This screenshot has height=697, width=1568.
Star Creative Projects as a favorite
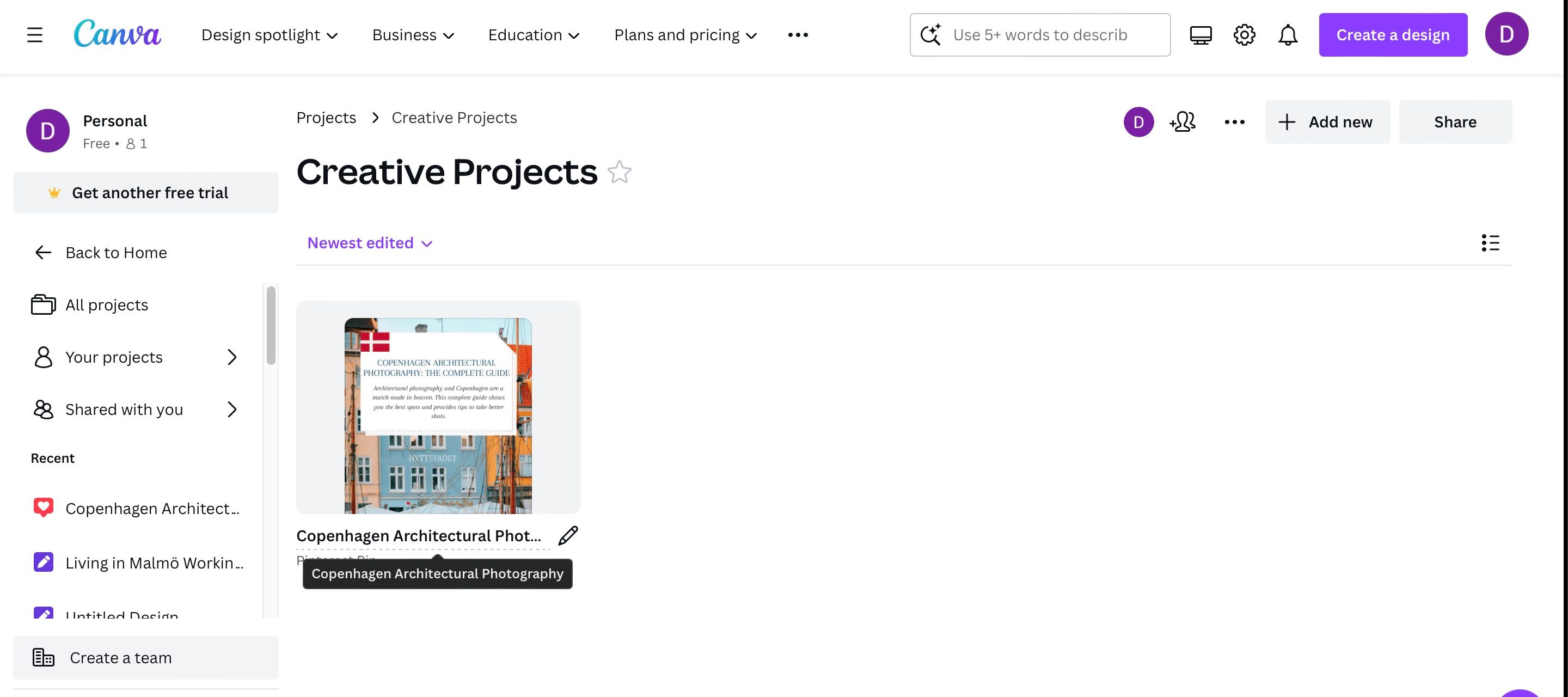[x=620, y=172]
